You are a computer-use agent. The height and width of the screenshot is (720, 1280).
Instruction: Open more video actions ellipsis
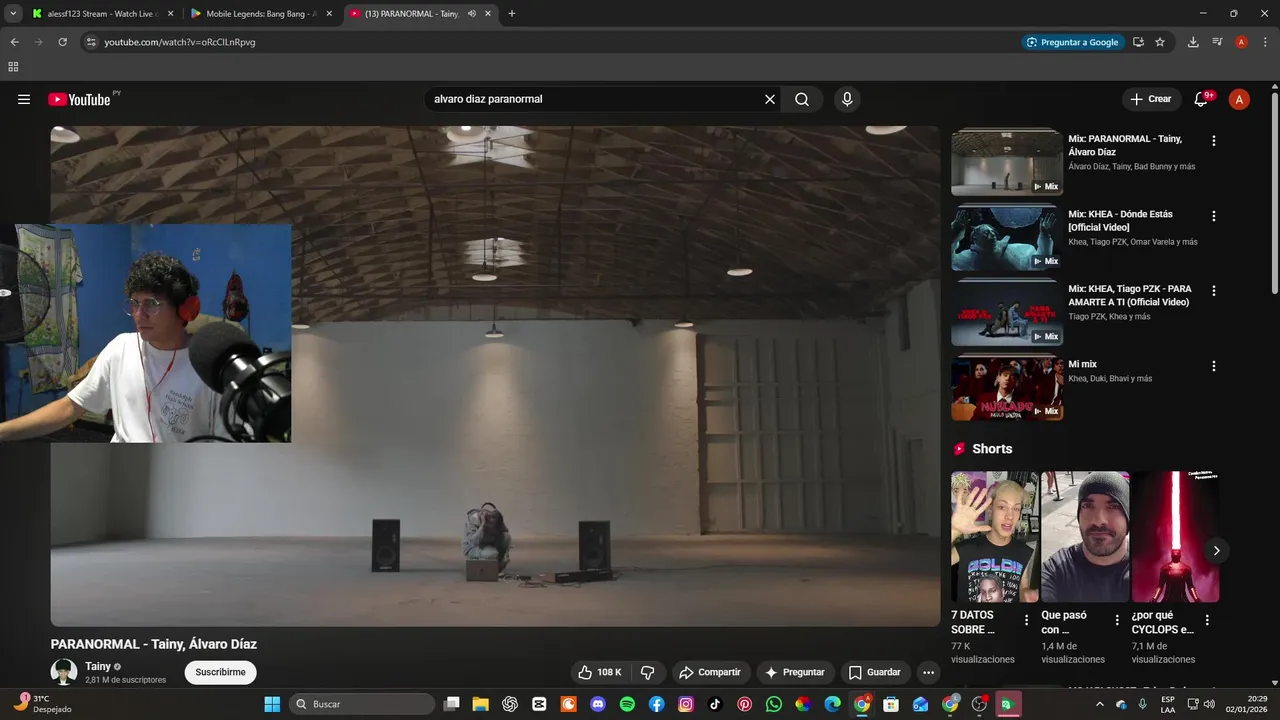pos(929,672)
